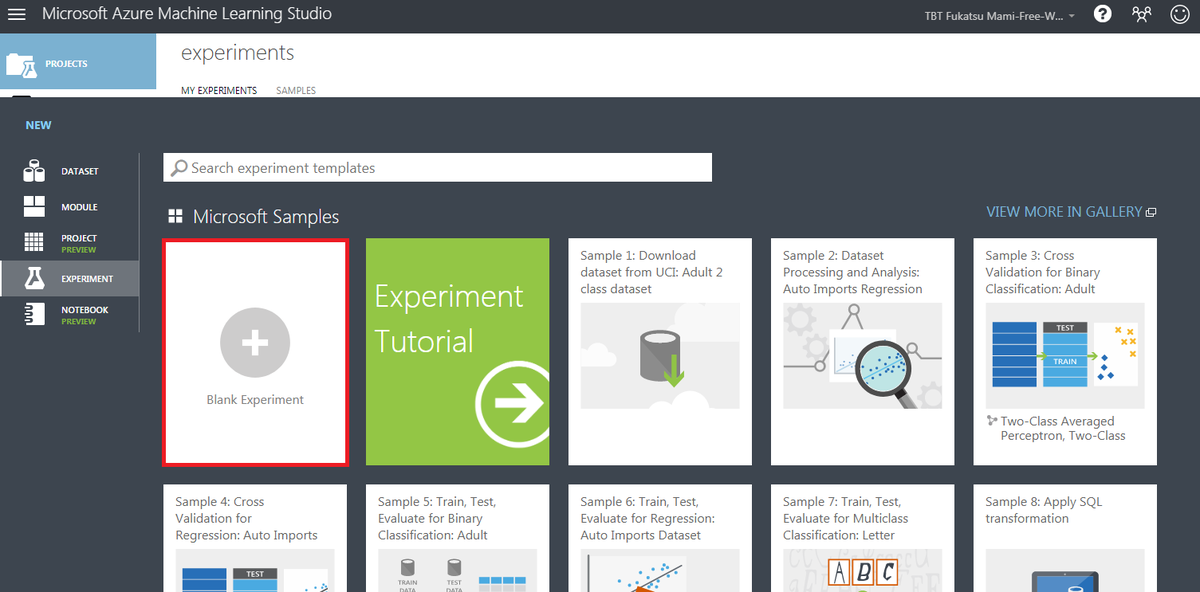Open Sample 2 Dataset Processing and Analysis
The height and width of the screenshot is (592, 1200).
tap(862, 351)
